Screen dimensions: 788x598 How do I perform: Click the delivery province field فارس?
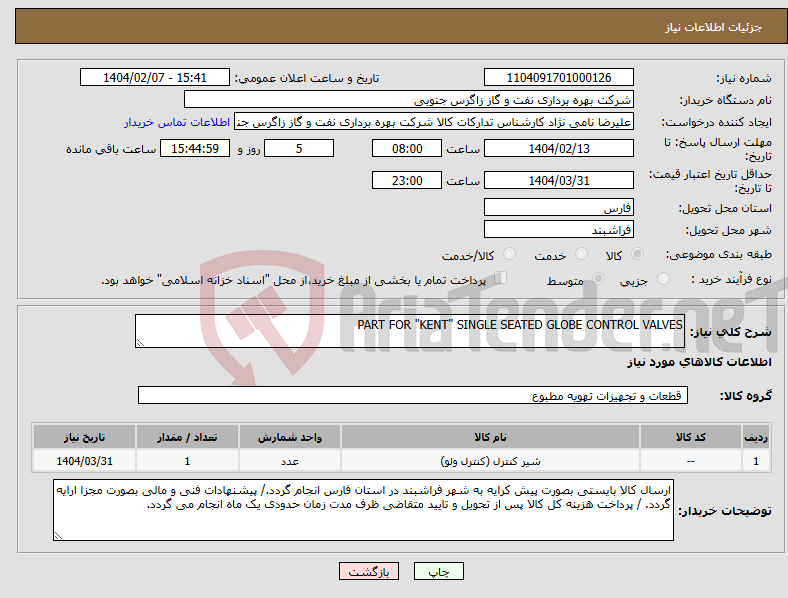pyautogui.click(x=559, y=207)
